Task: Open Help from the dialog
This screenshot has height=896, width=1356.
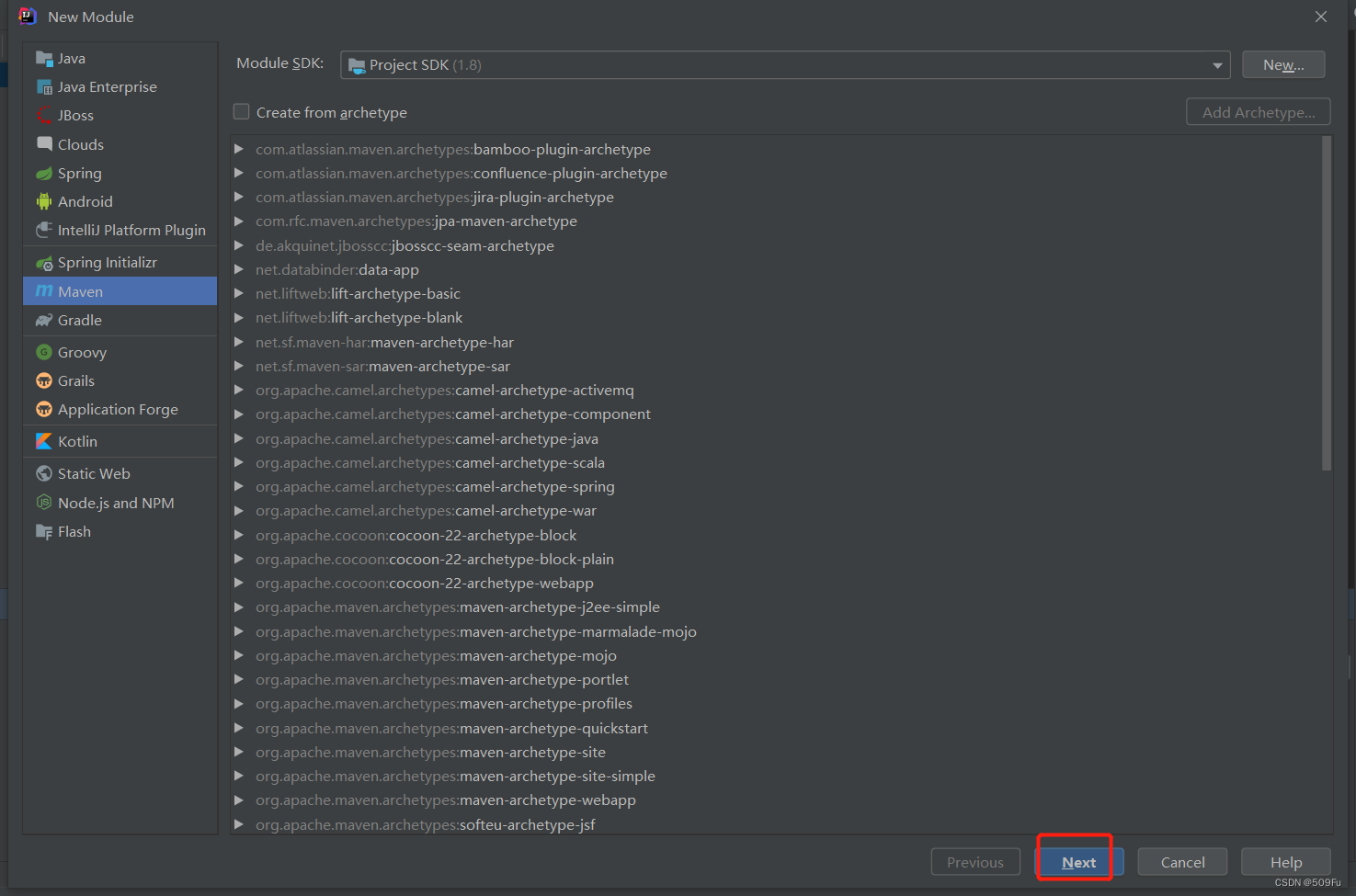Action: pyautogui.click(x=1286, y=862)
